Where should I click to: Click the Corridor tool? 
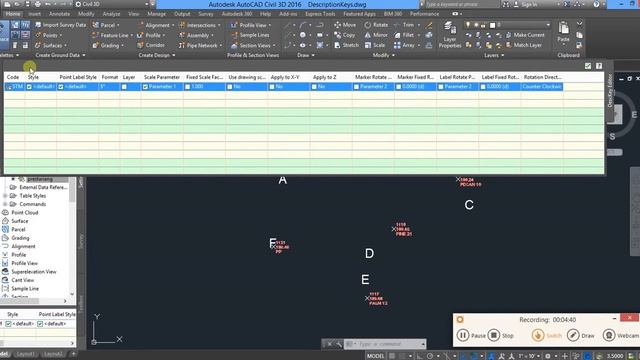point(151,45)
